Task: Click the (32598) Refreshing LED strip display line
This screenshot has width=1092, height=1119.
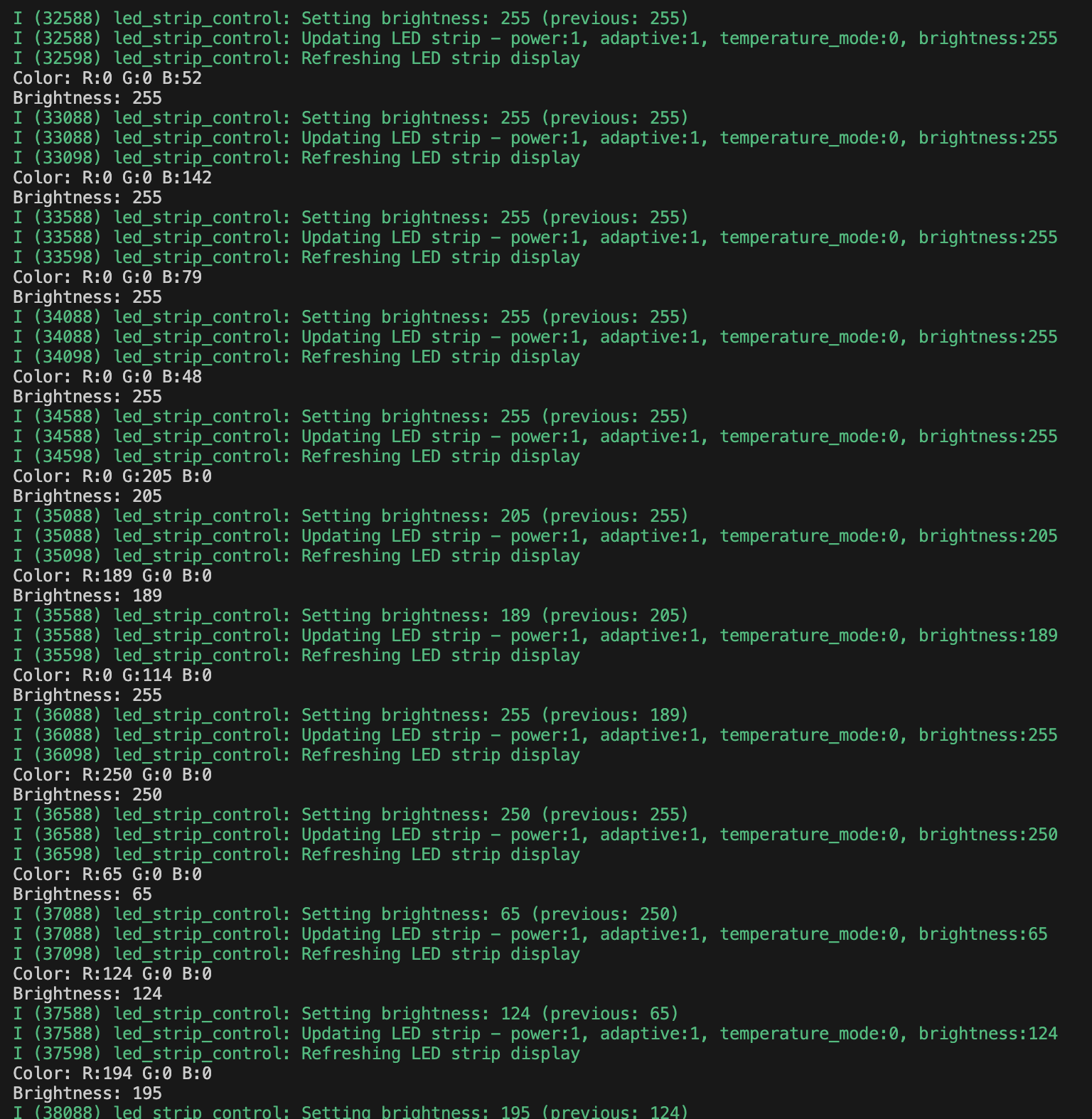Action: [296, 58]
